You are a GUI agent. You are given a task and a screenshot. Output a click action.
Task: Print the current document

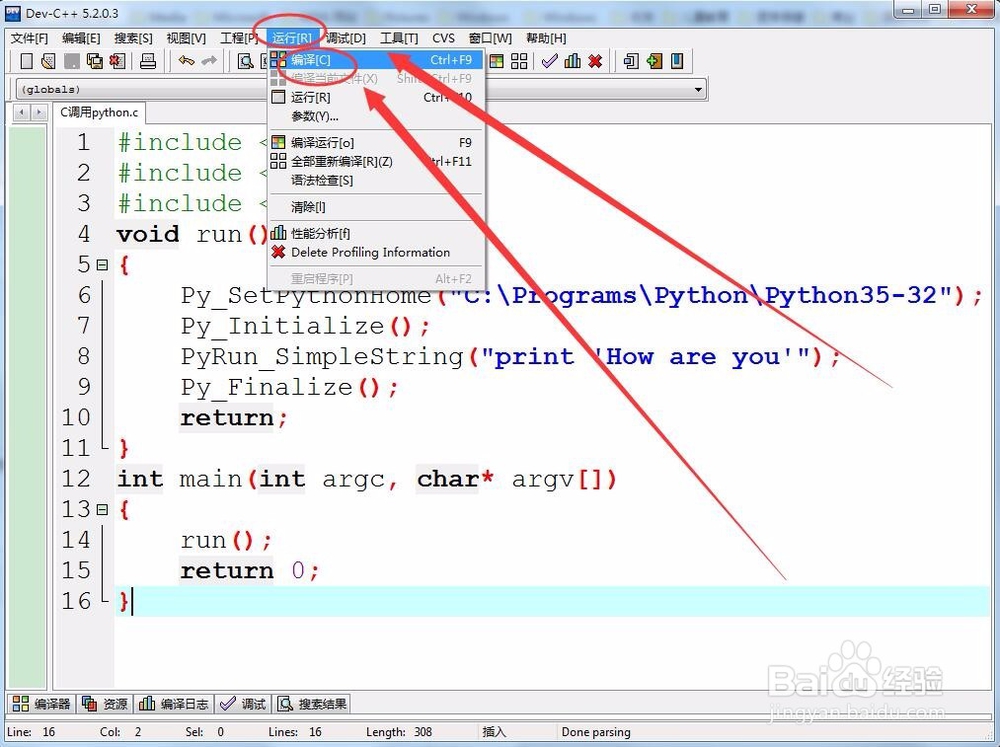click(147, 62)
